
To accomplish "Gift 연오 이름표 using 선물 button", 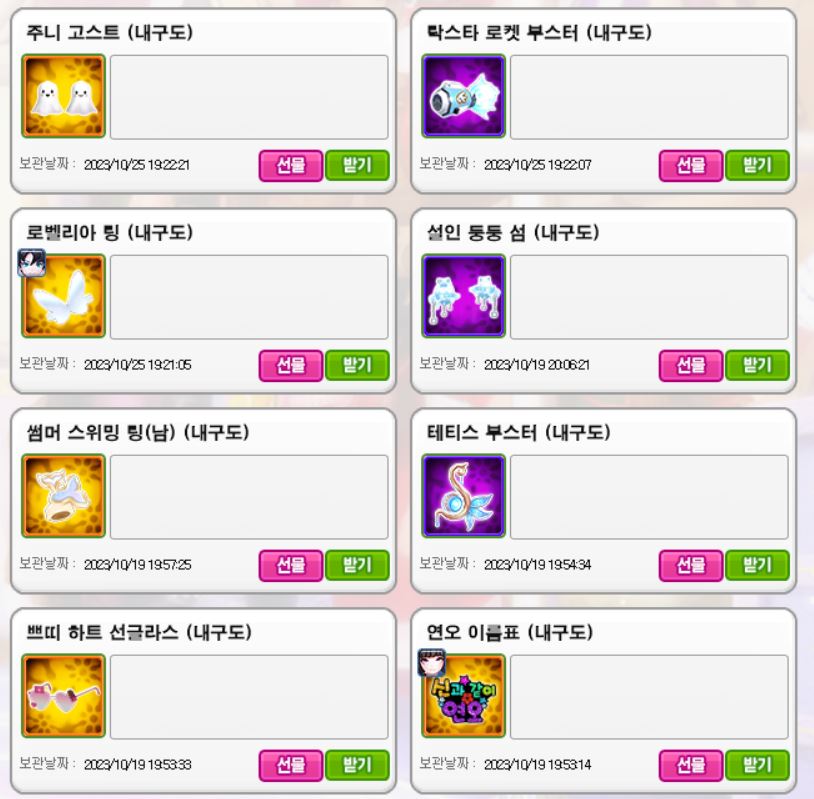I will pyautogui.click(x=691, y=765).
